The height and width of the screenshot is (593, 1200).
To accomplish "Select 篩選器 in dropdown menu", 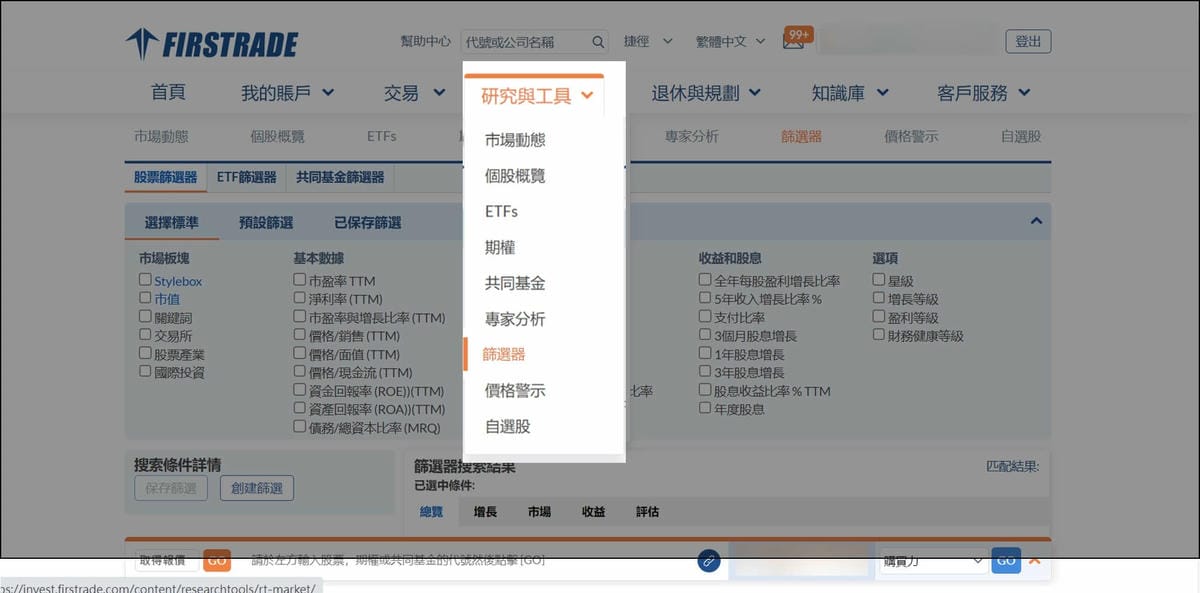I will point(504,354).
